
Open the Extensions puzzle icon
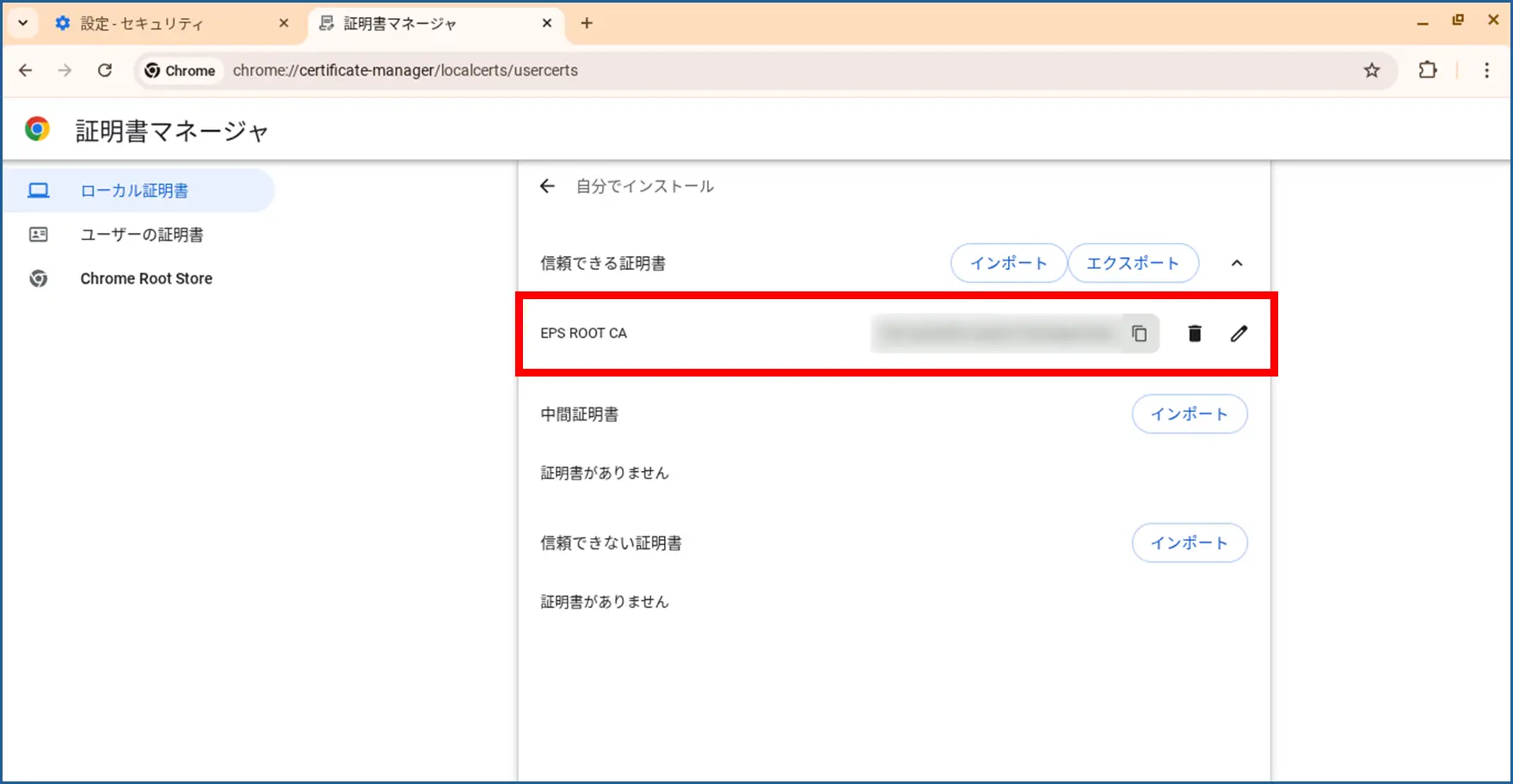1428,70
